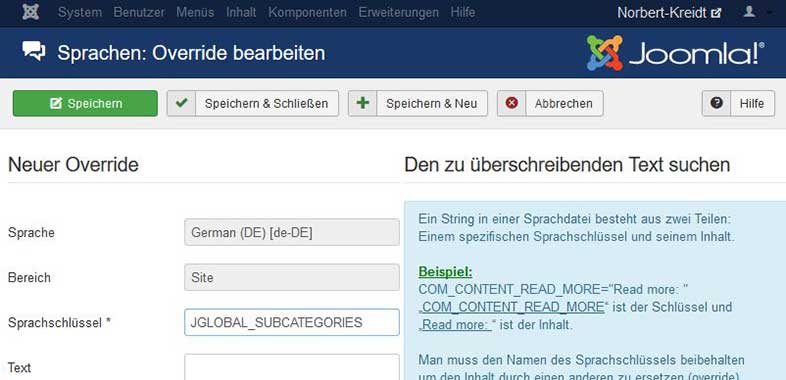Click the Beispiel: heading text

tap(445, 272)
